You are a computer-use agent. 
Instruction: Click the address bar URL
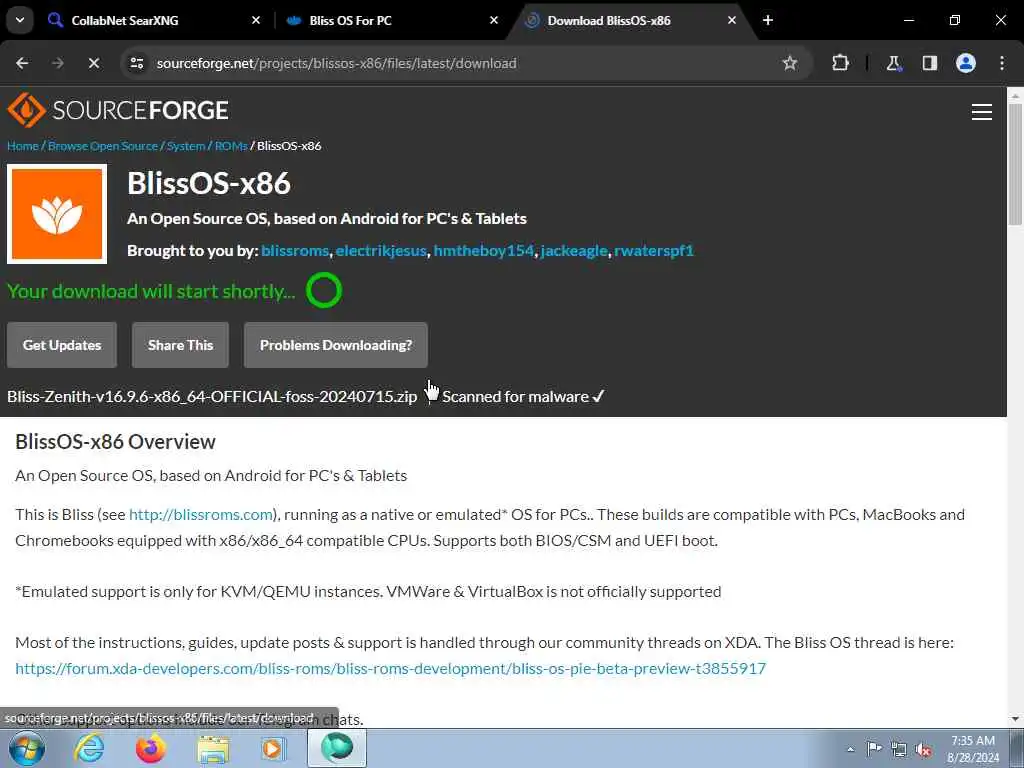(336, 63)
